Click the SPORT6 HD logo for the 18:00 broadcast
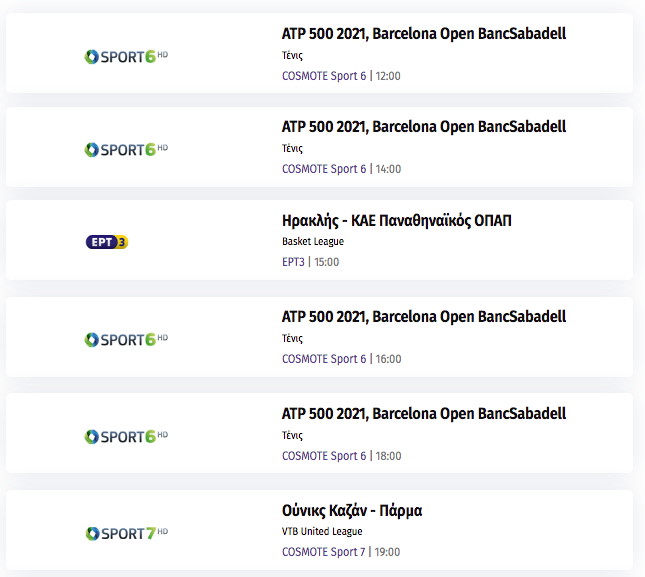This screenshot has height=577, width=645. (126, 436)
